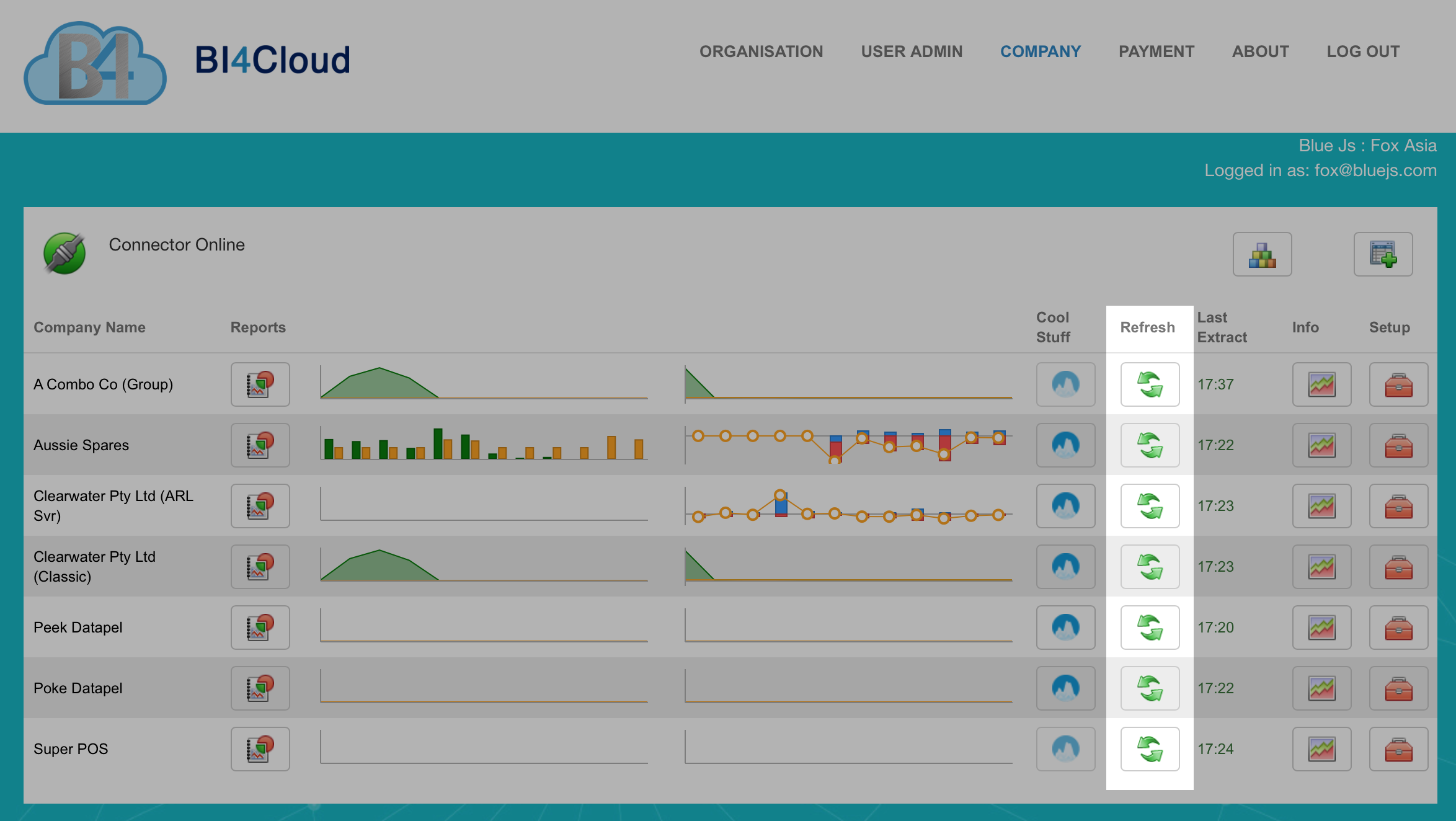Open Reports for Super POS
Viewport: 1456px width, 821px height.
260,749
